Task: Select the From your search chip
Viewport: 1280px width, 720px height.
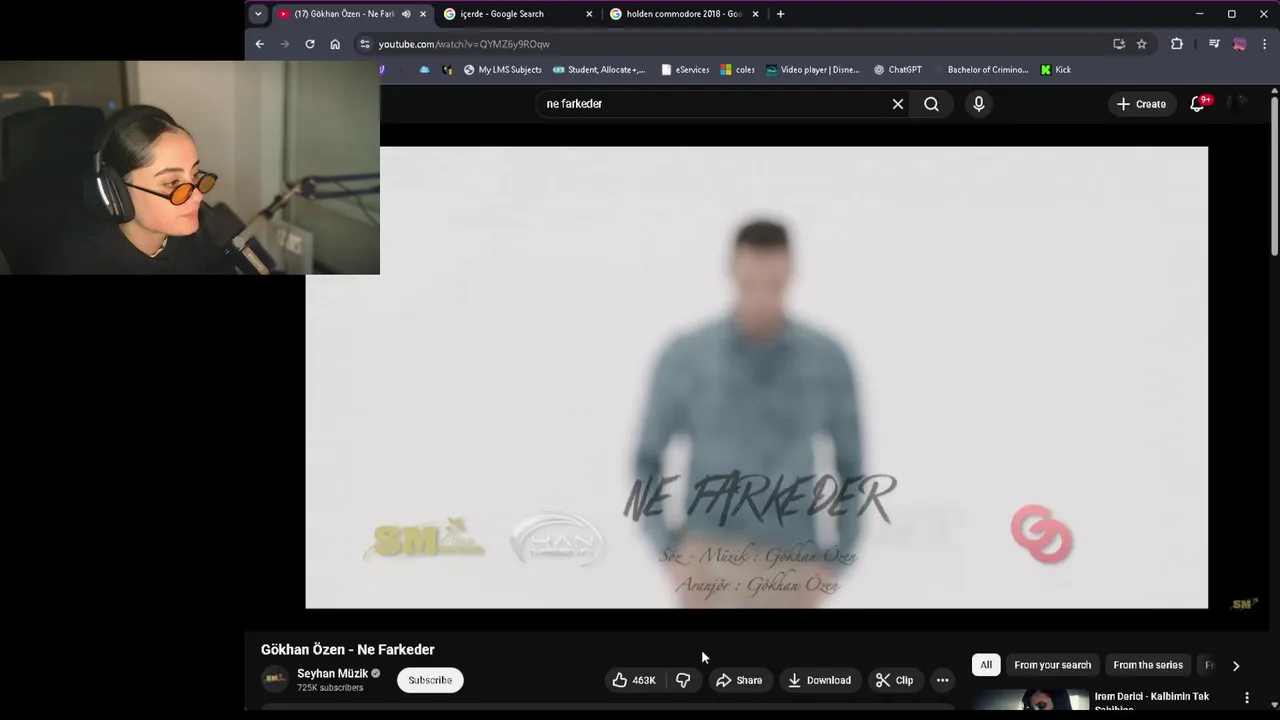Action: coord(1052,665)
